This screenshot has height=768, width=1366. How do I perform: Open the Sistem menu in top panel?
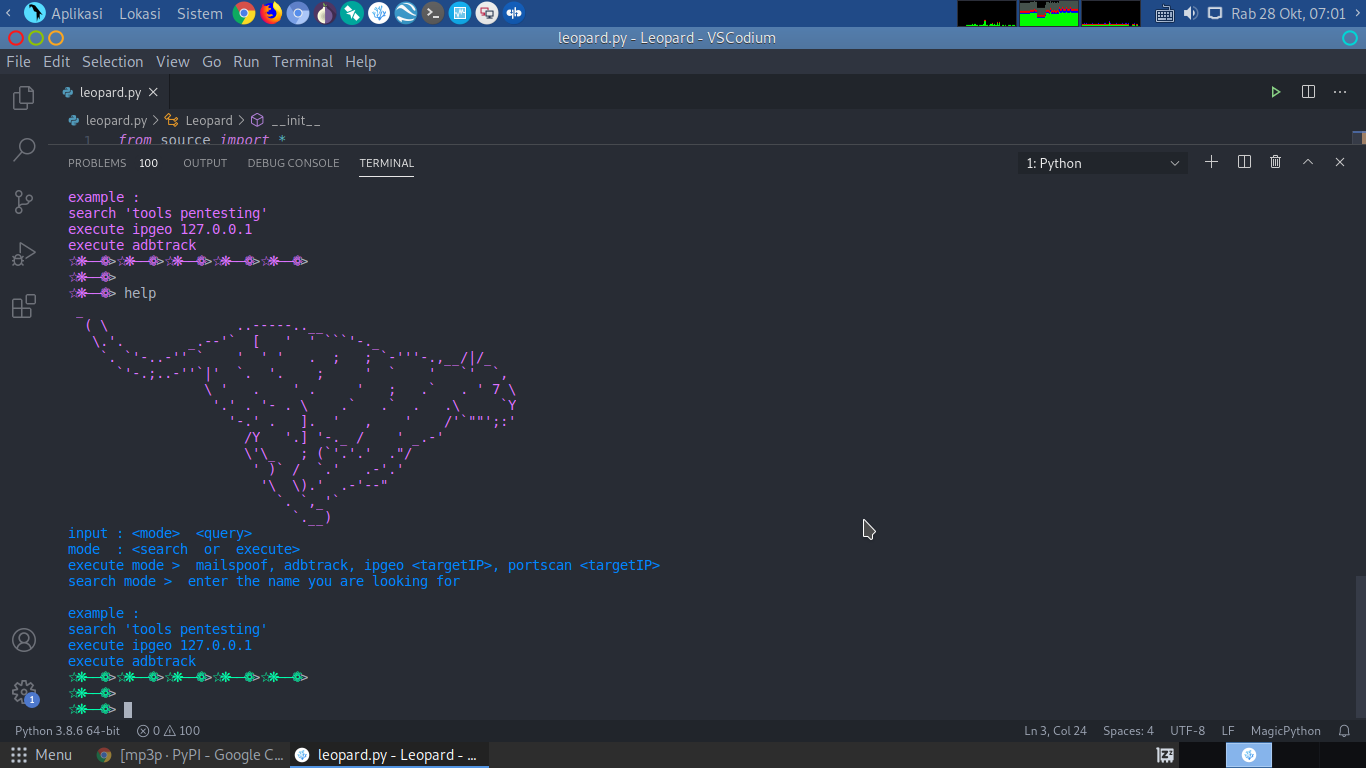(199, 13)
